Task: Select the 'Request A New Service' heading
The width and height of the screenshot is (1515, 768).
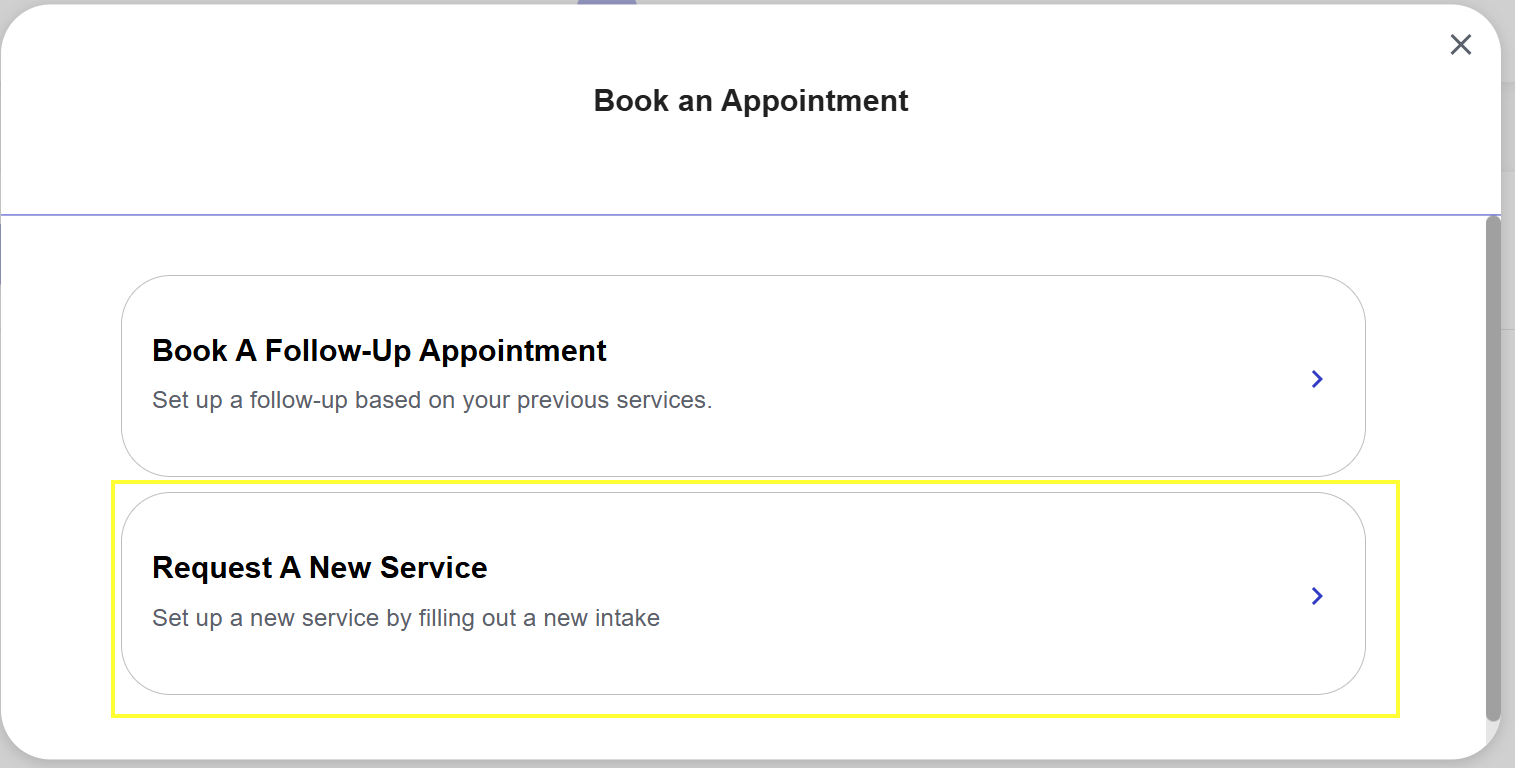Action: pos(320,568)
